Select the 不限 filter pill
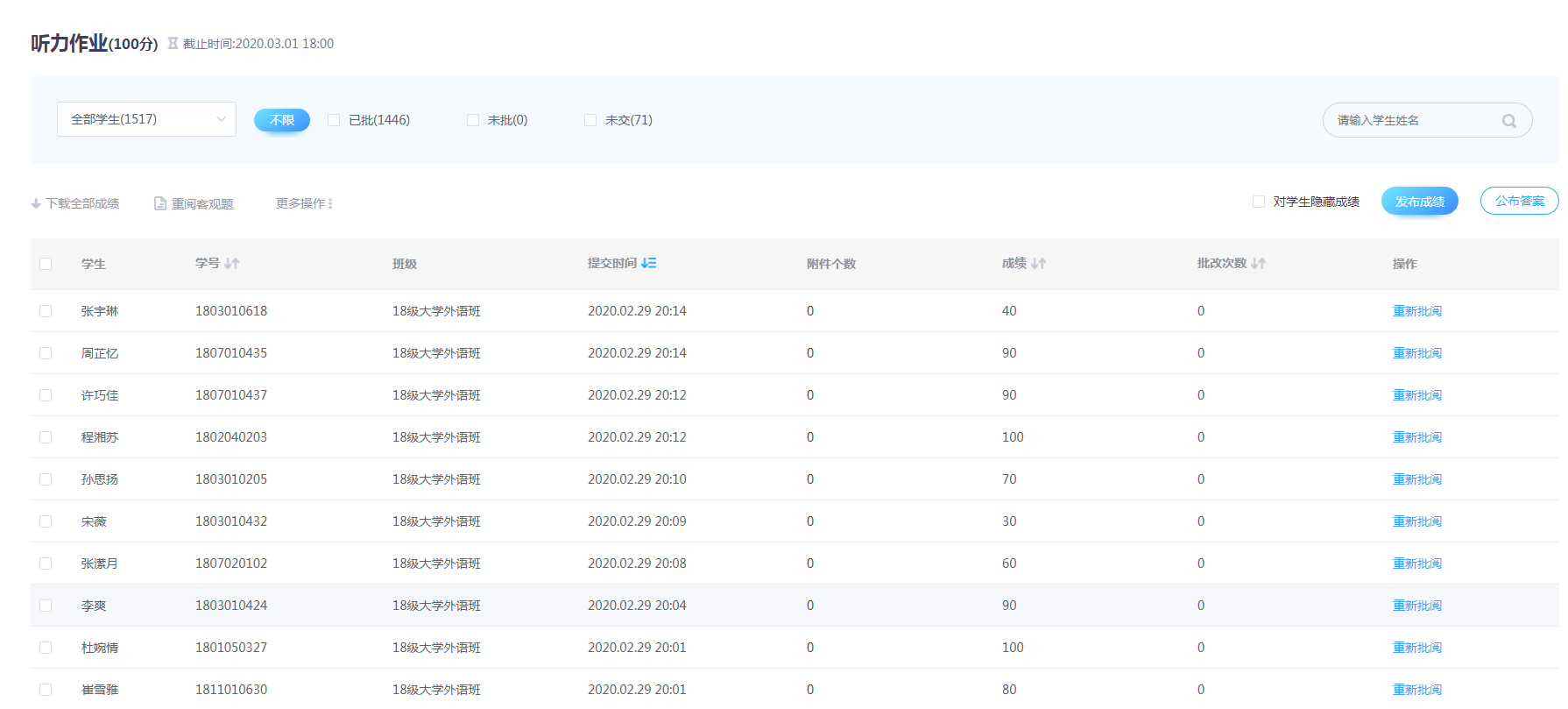 pos(281,120)
